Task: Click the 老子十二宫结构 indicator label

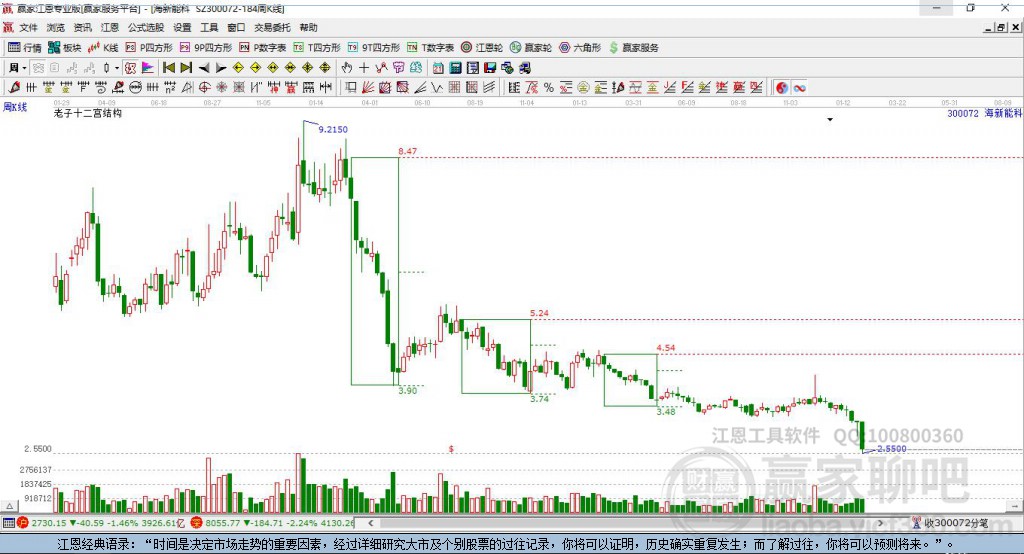Action: [88, 113]
